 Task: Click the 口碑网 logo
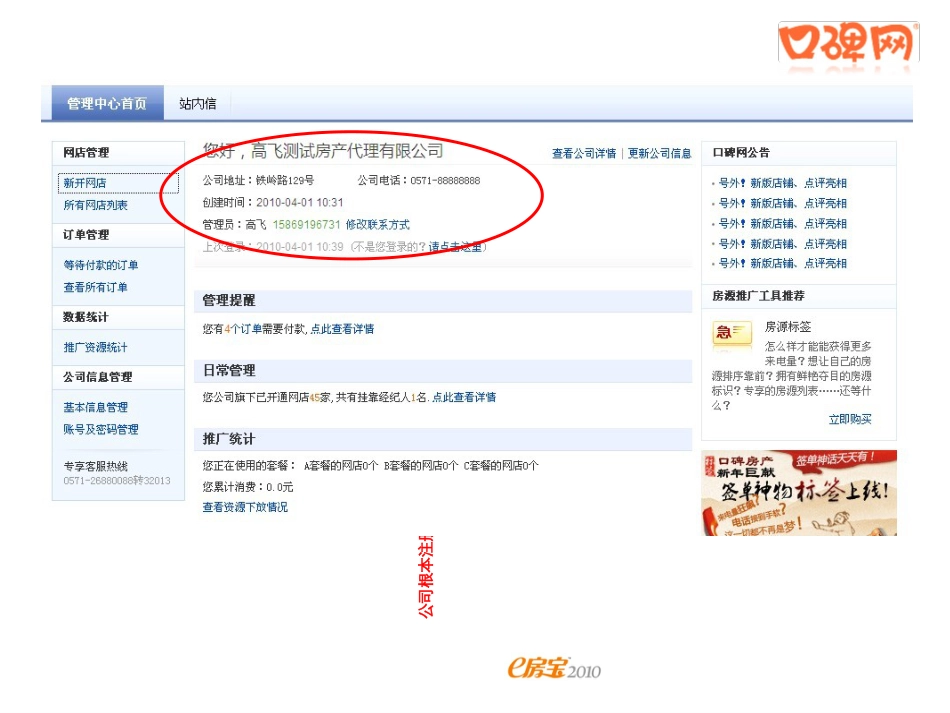click(848, 42)
